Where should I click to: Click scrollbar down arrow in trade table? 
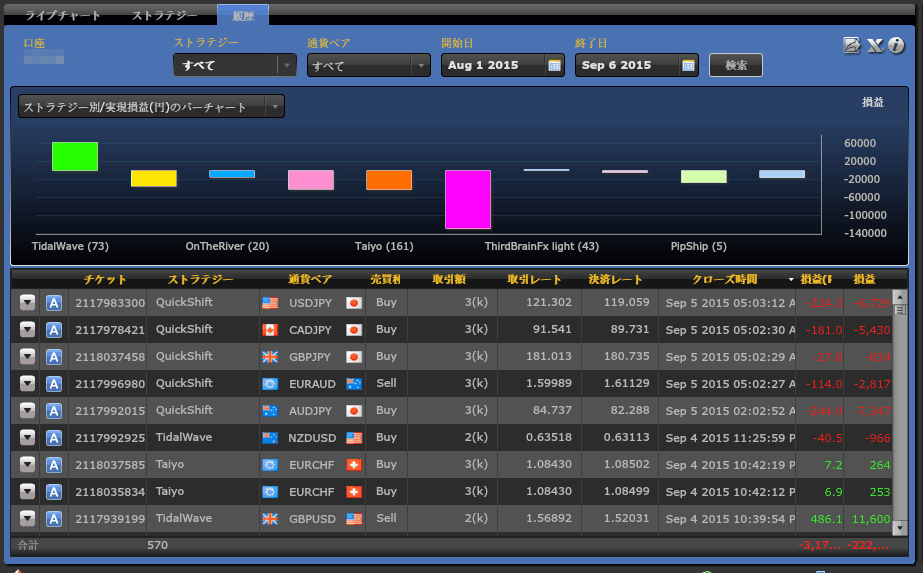click(x=899, y=528)
